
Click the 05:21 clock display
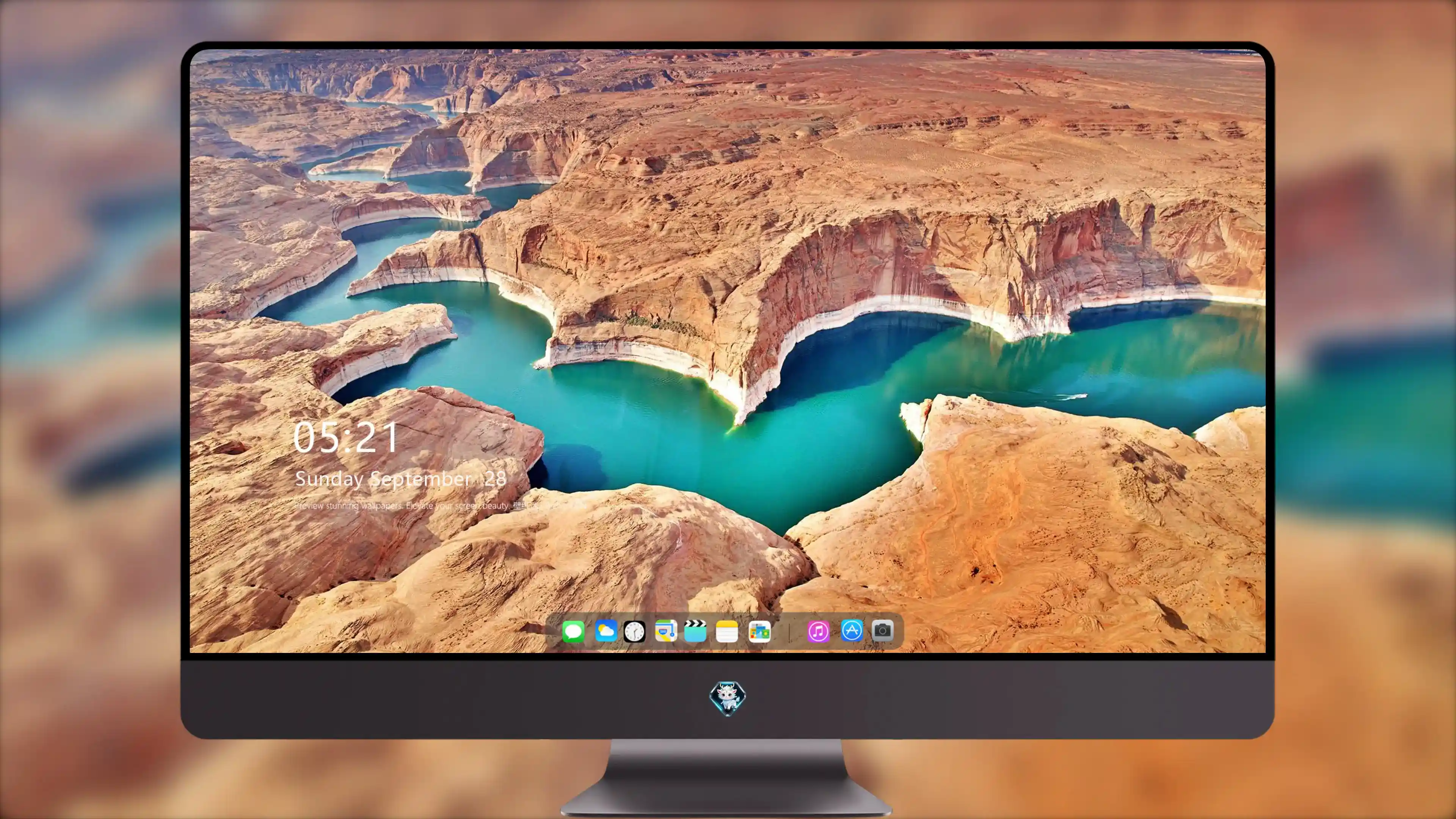tap(345, 437)
